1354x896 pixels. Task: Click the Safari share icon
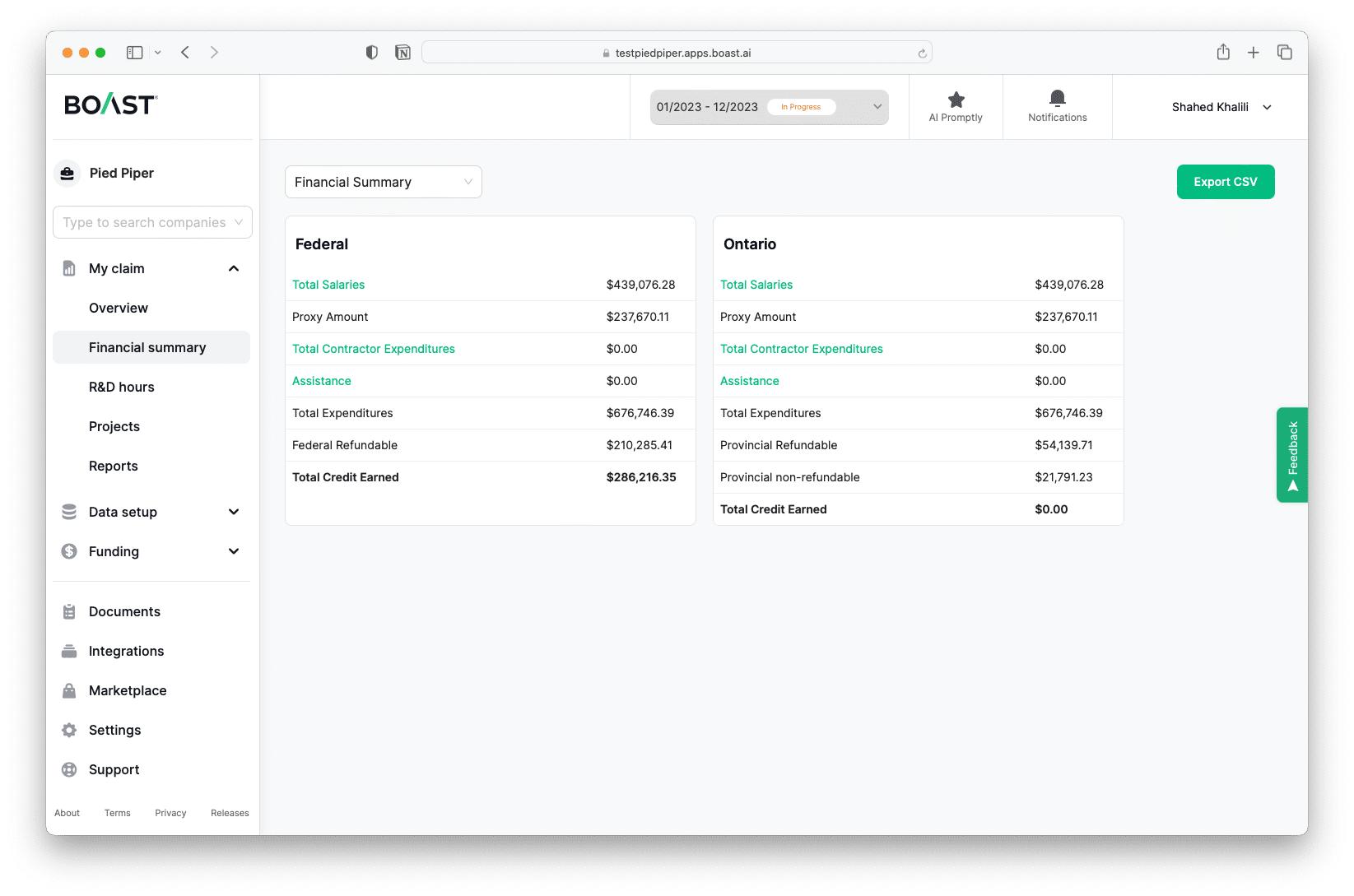tap(1223, 53)
